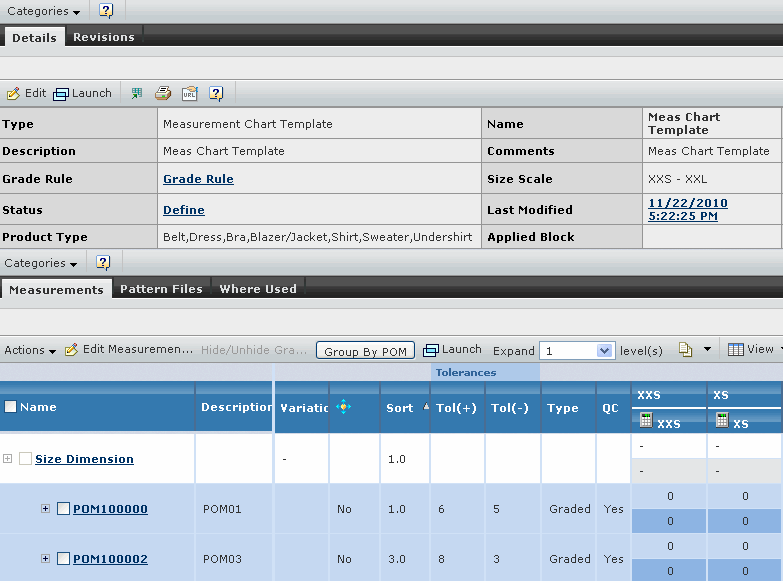This screenshot has height=583, width=783.
Task: Toggle the select-all checkbox next to Name header
Action: click(10, 407)
